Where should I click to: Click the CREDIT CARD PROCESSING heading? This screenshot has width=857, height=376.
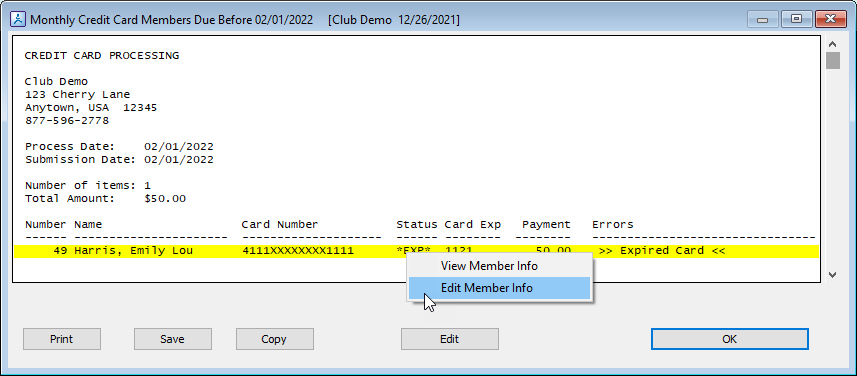102,56
